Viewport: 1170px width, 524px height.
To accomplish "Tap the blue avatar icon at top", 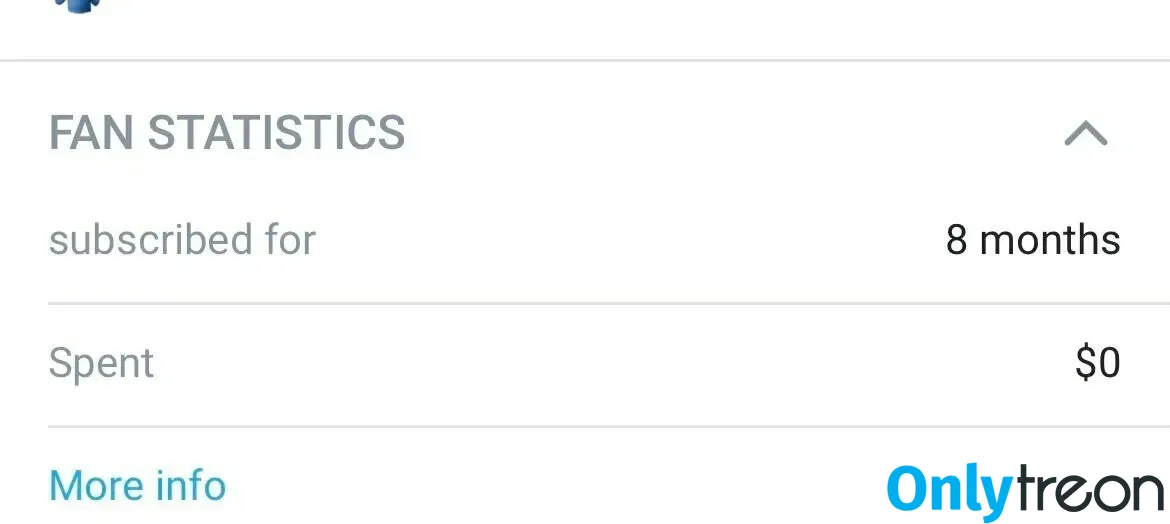I will point(78,5).
